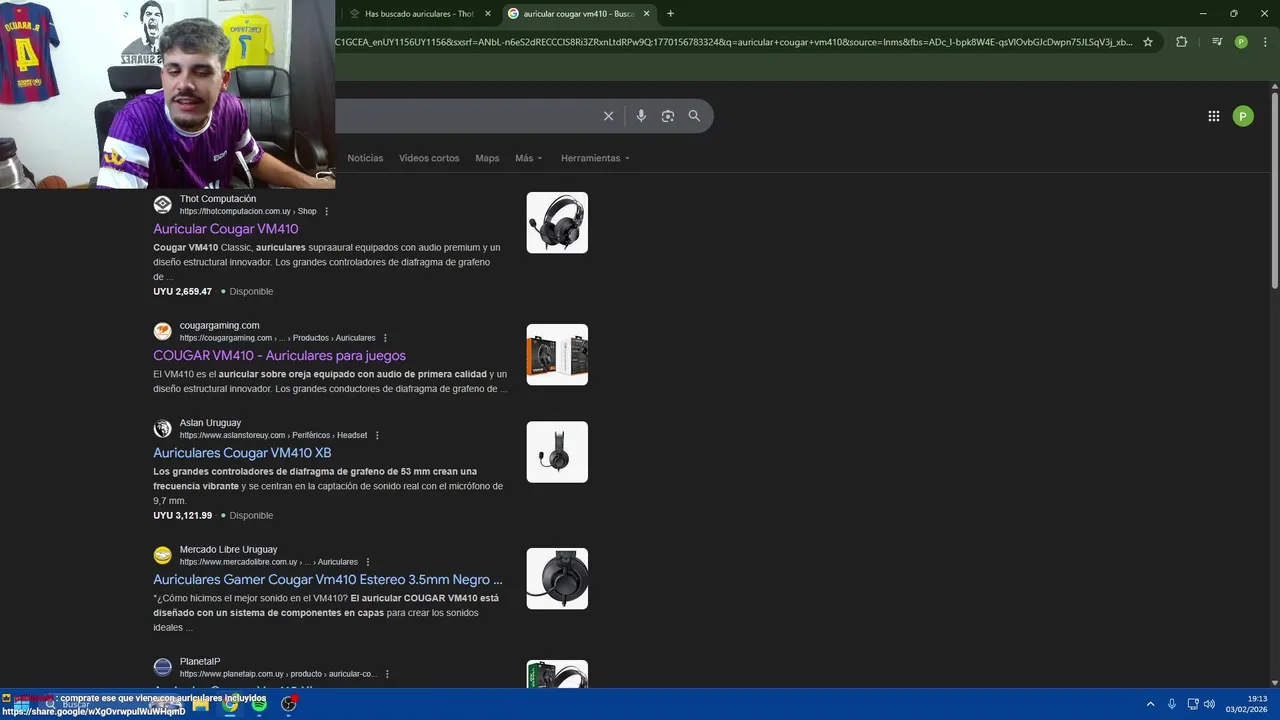Click the cougargaming.com product box thumbnail

pyautogui.click(x=557, y=355)
